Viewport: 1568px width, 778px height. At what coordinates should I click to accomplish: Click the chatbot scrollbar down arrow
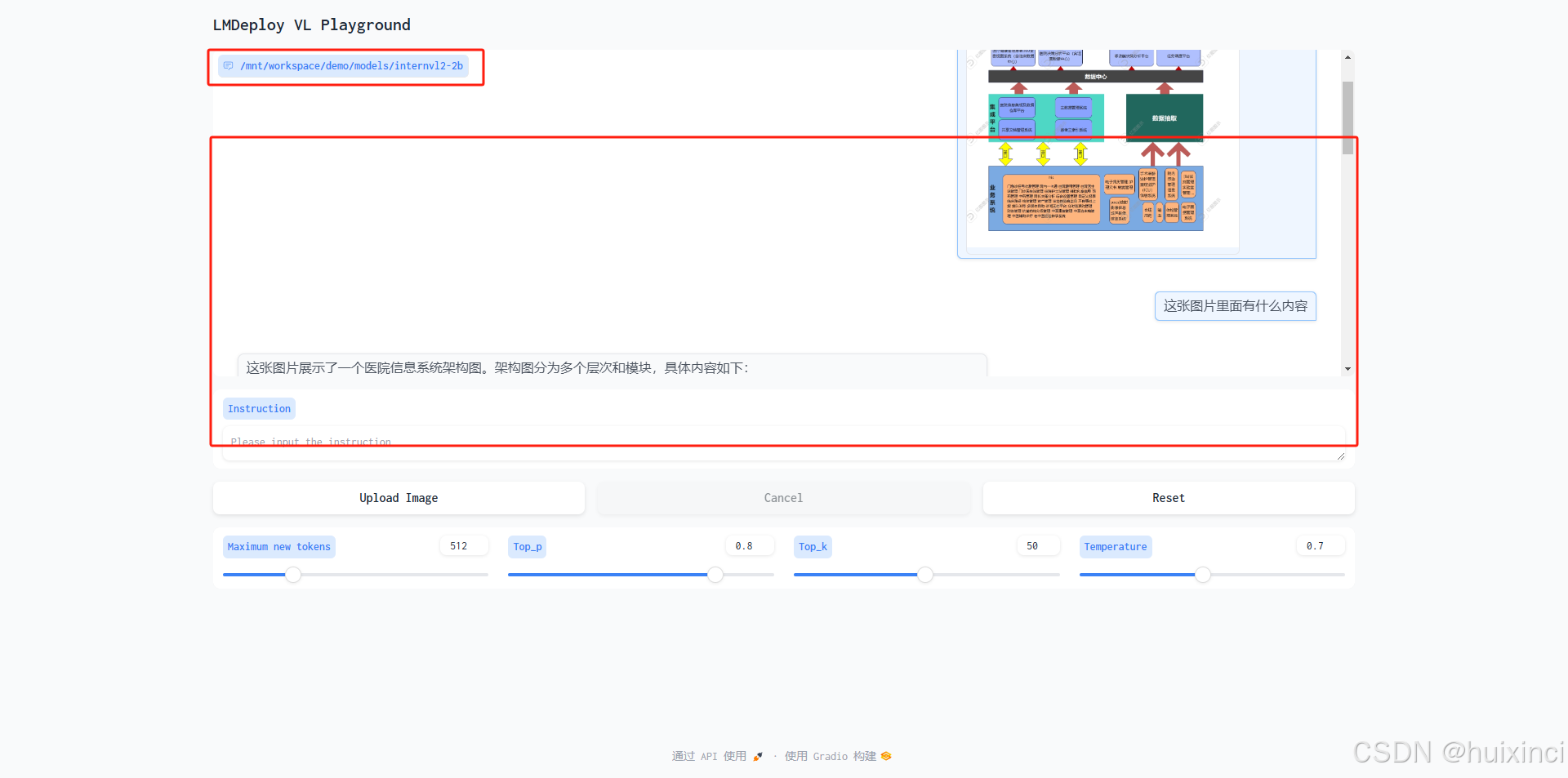[x=1347, y=369]
